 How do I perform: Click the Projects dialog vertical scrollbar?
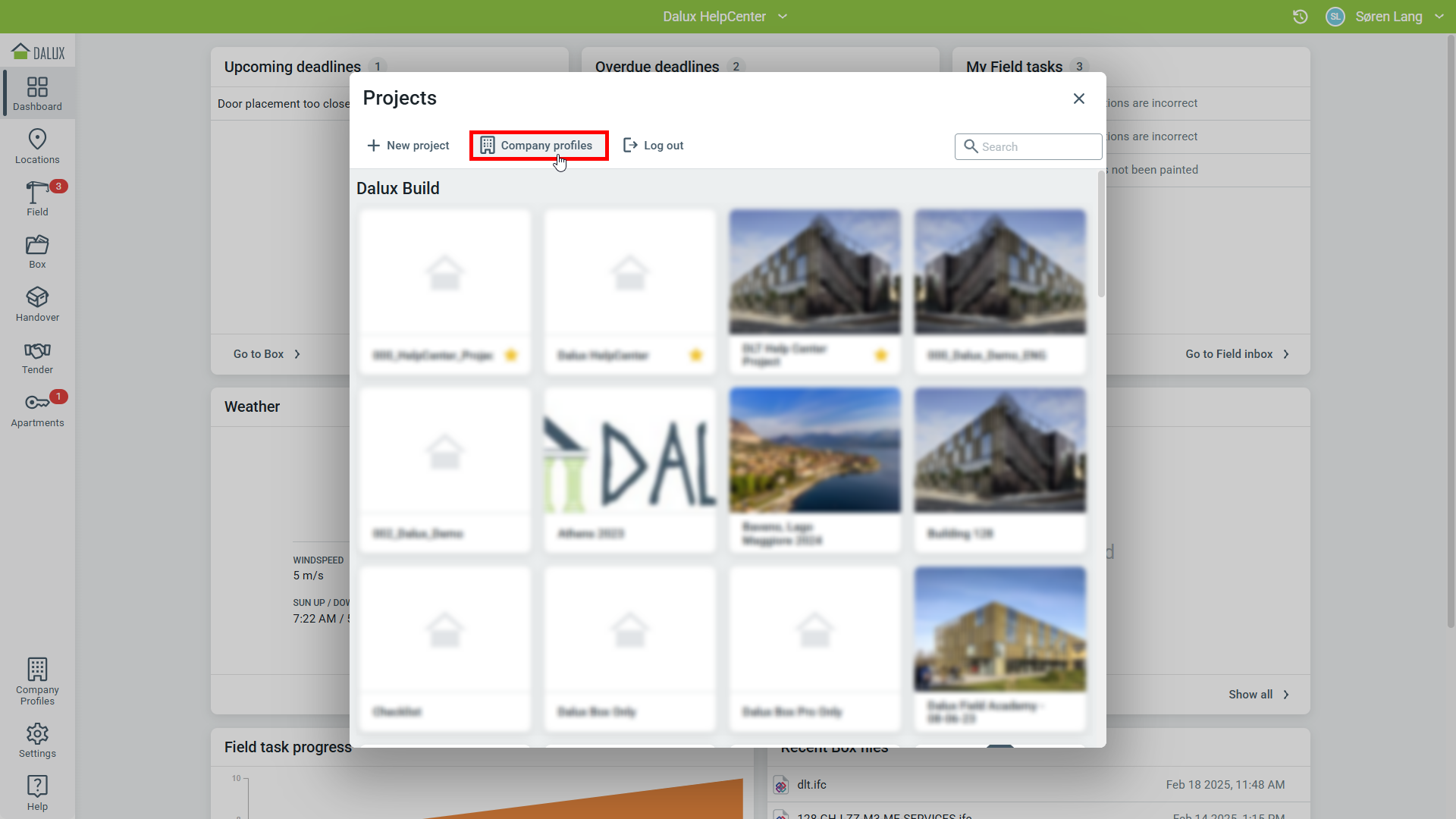[1101, 235]
